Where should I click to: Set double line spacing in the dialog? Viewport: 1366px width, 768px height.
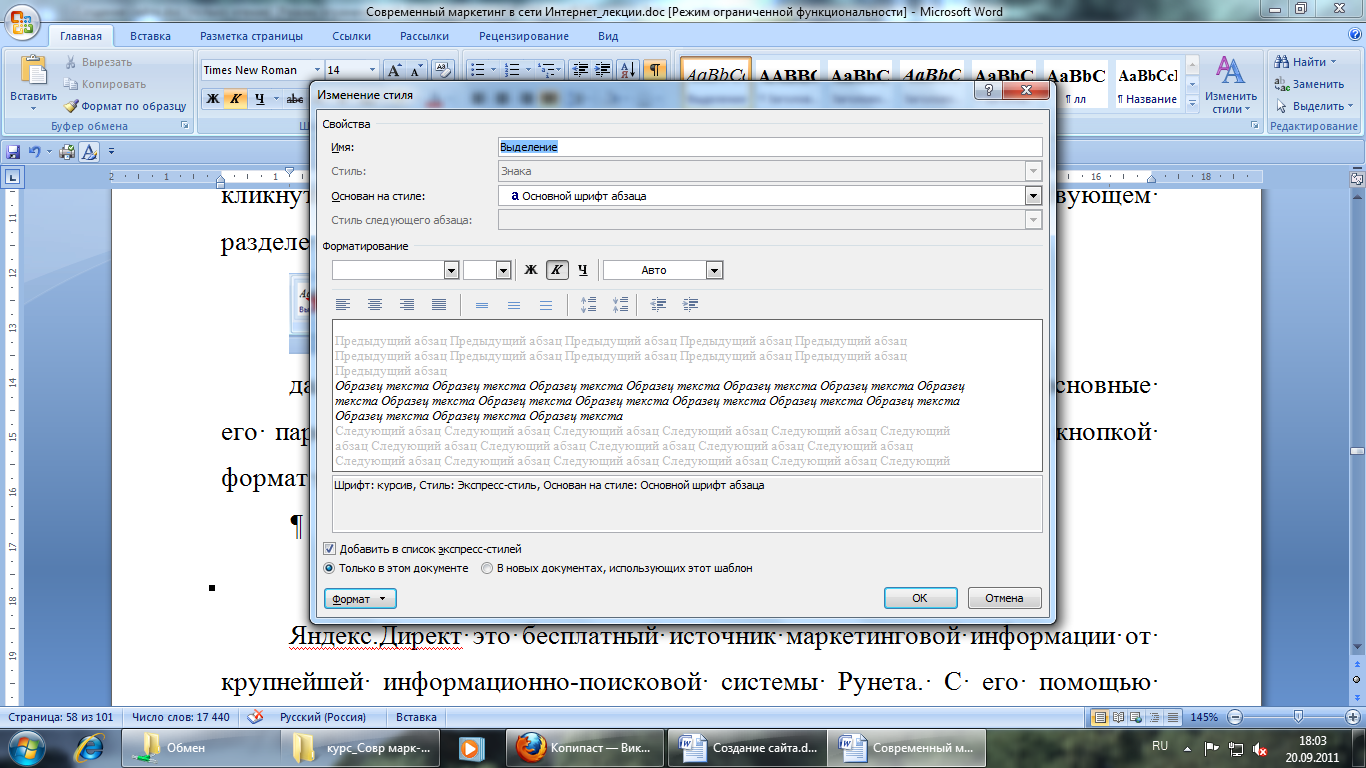click(546, 304)
